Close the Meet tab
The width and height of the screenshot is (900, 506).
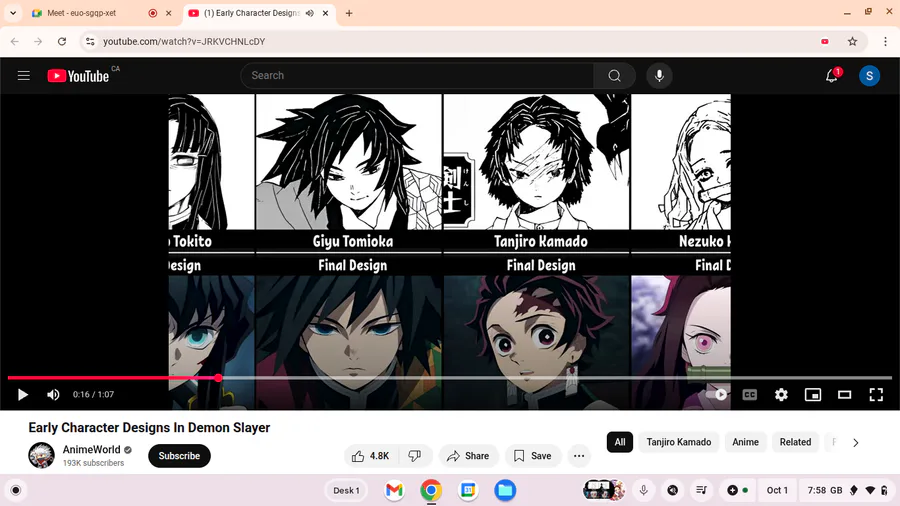[x=169, y=13]
